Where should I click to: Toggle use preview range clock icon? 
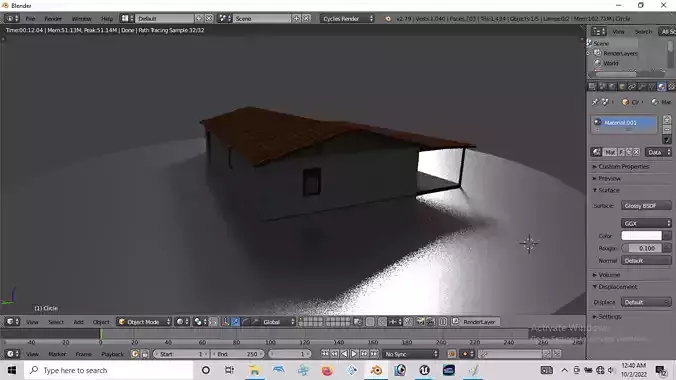click(x=135, y=354)
